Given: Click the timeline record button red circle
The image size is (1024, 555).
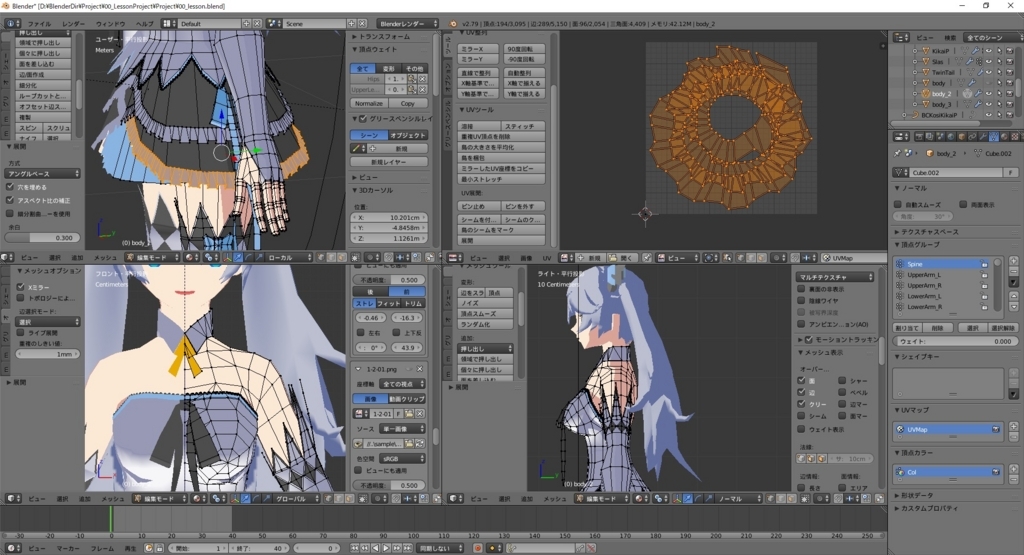Looking at the screenshot, I should [x=477, y=548].
